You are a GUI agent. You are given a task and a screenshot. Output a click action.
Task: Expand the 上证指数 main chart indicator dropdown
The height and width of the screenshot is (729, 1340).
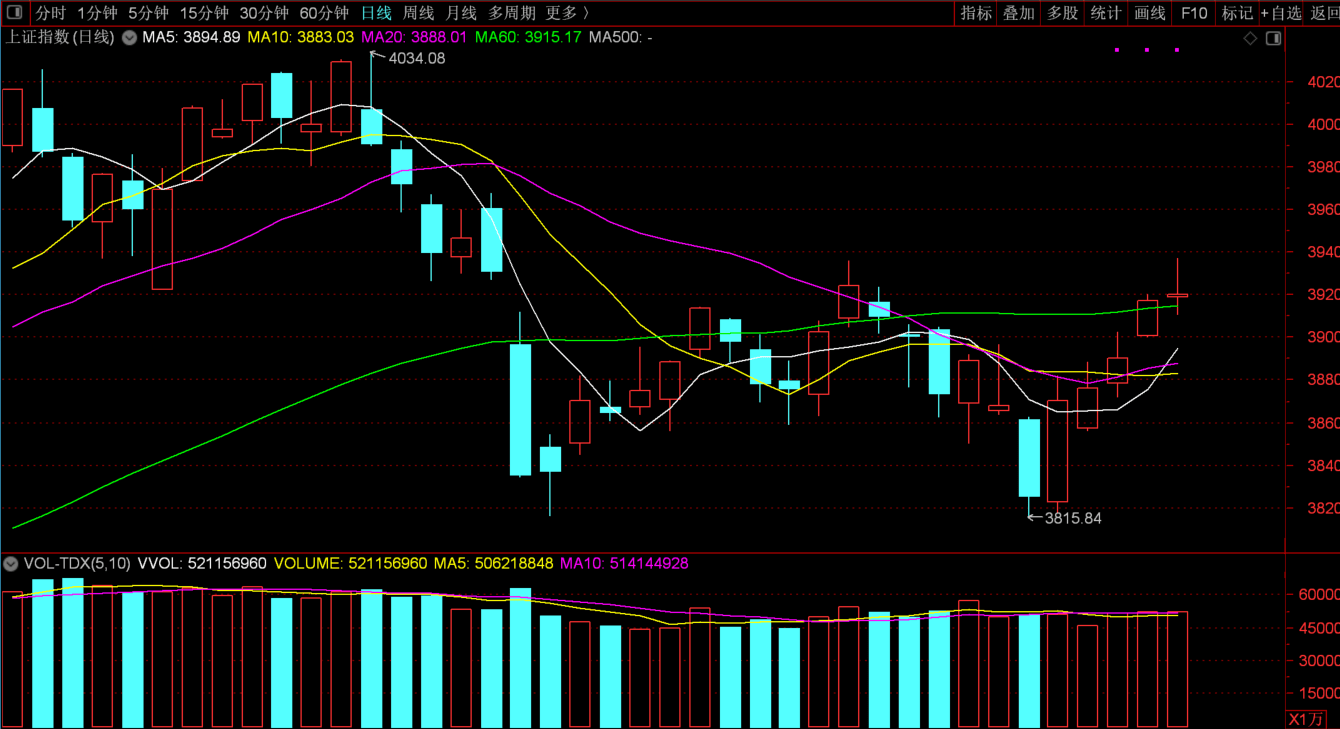[x=130, y=37]
